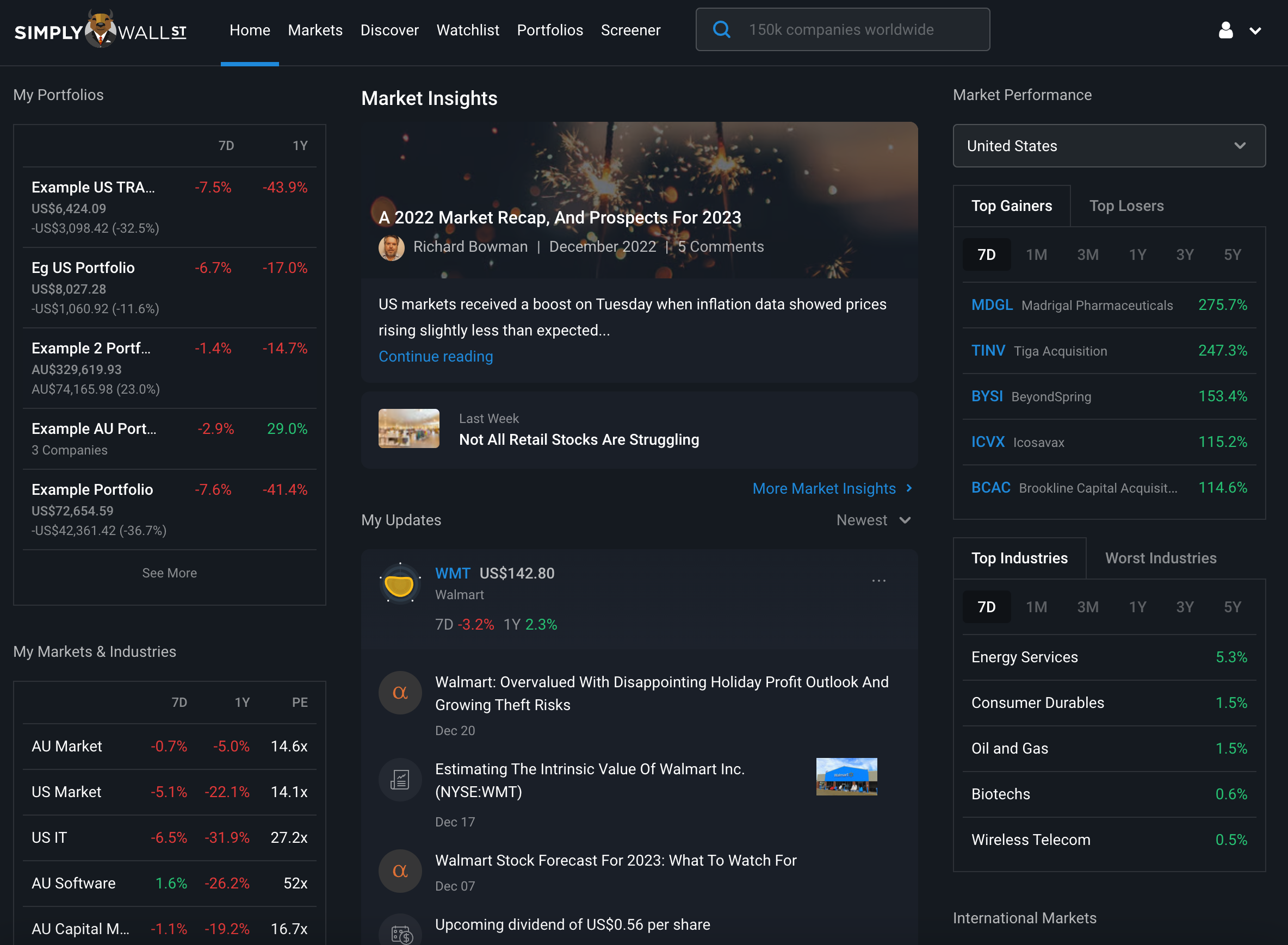Select 1Y period under Top Industries
Image resolution: width=1288 pixels, height=945 pixels.
click(x=1137, y=607)
